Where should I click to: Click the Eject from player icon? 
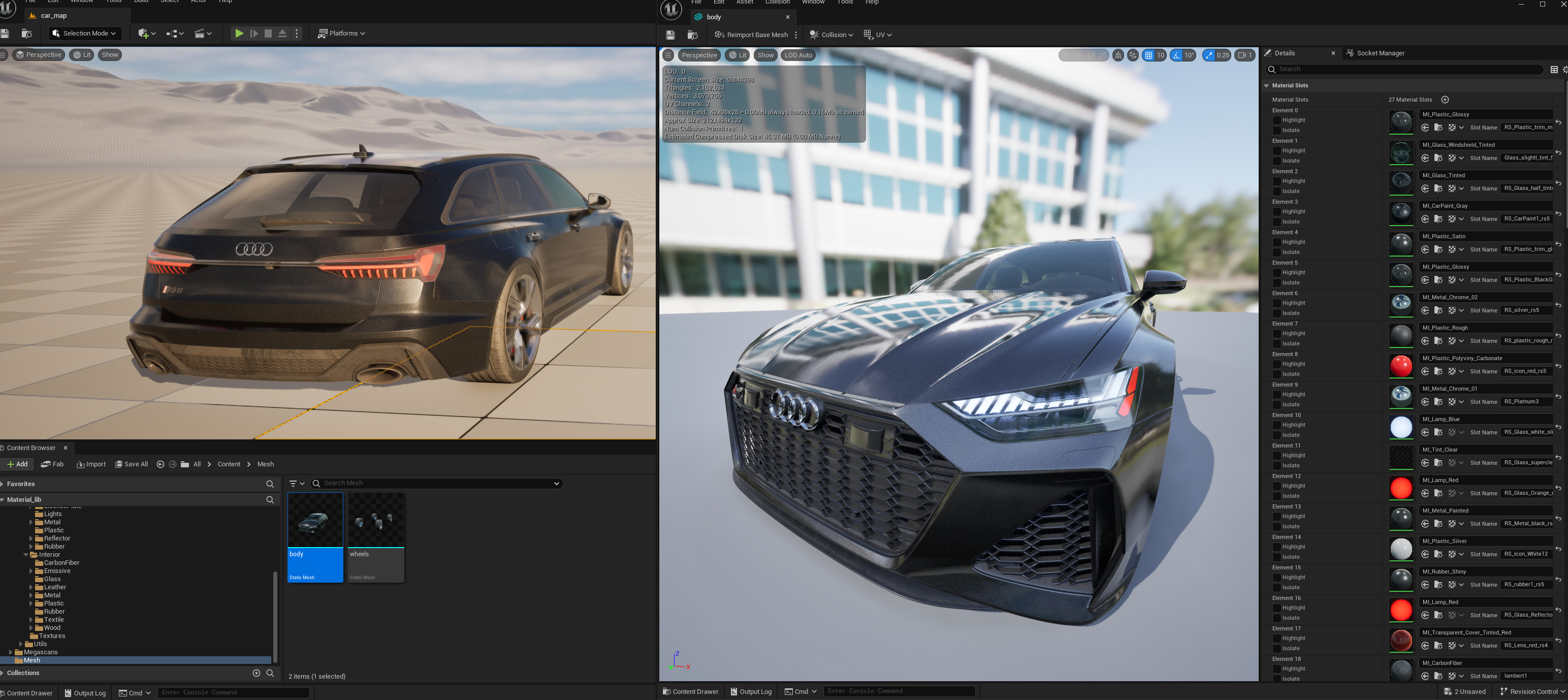tap(282, 34)
